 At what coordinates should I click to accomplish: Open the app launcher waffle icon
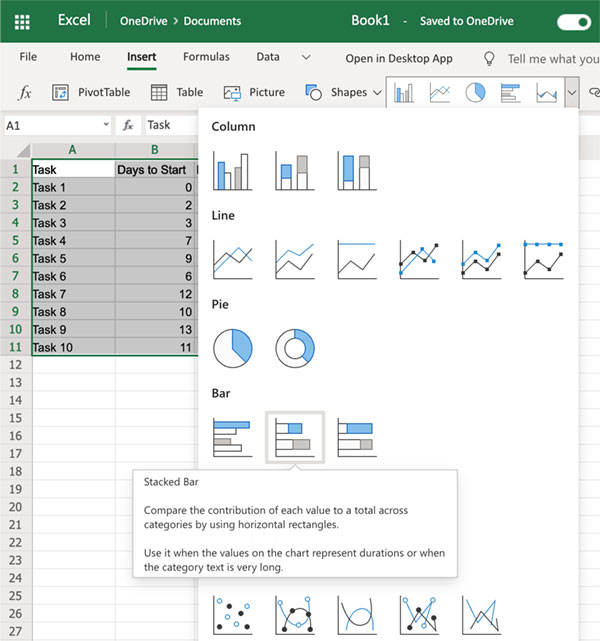[22, 21]
